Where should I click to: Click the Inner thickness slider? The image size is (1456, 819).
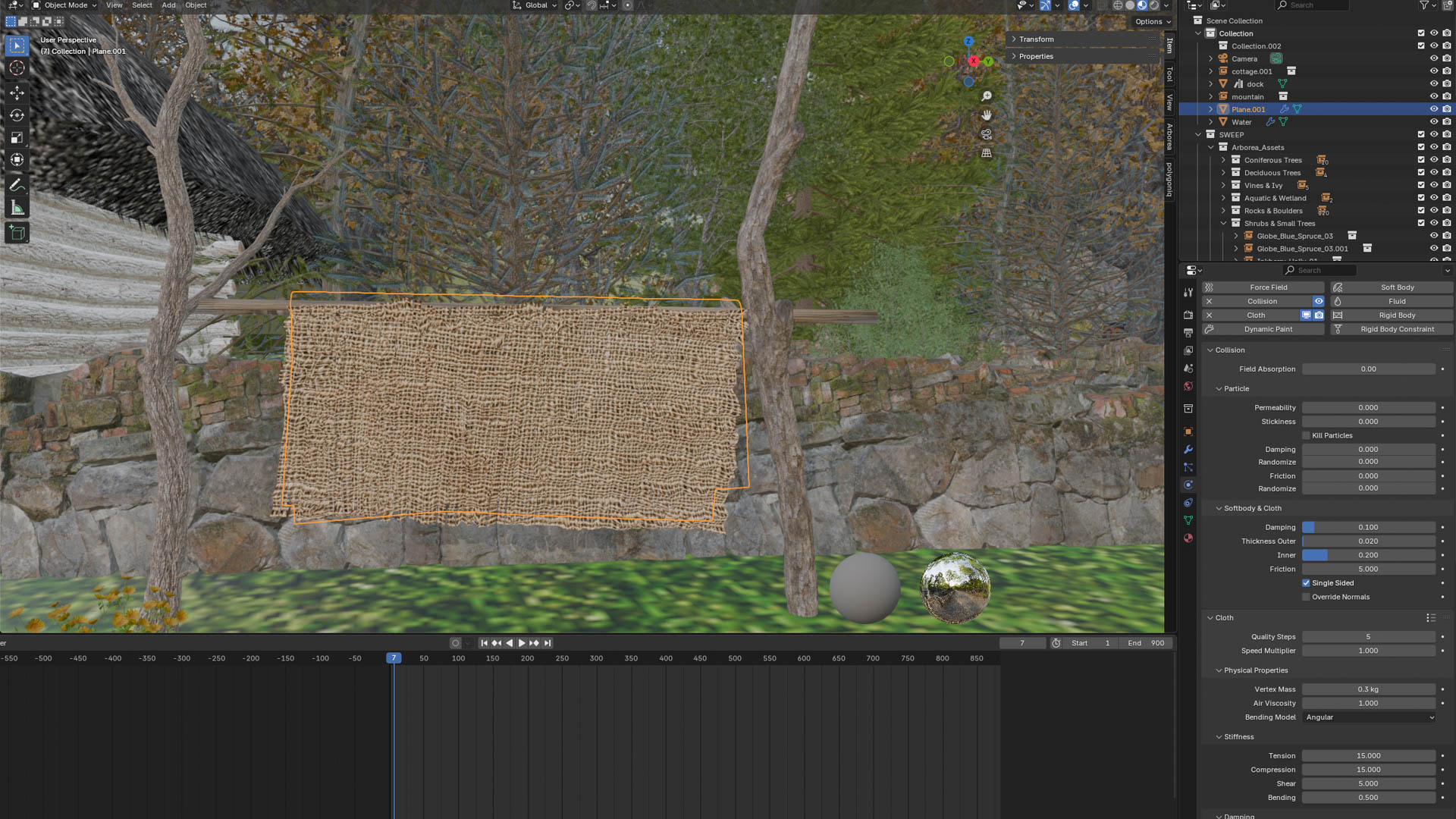tap(1368, 555)
